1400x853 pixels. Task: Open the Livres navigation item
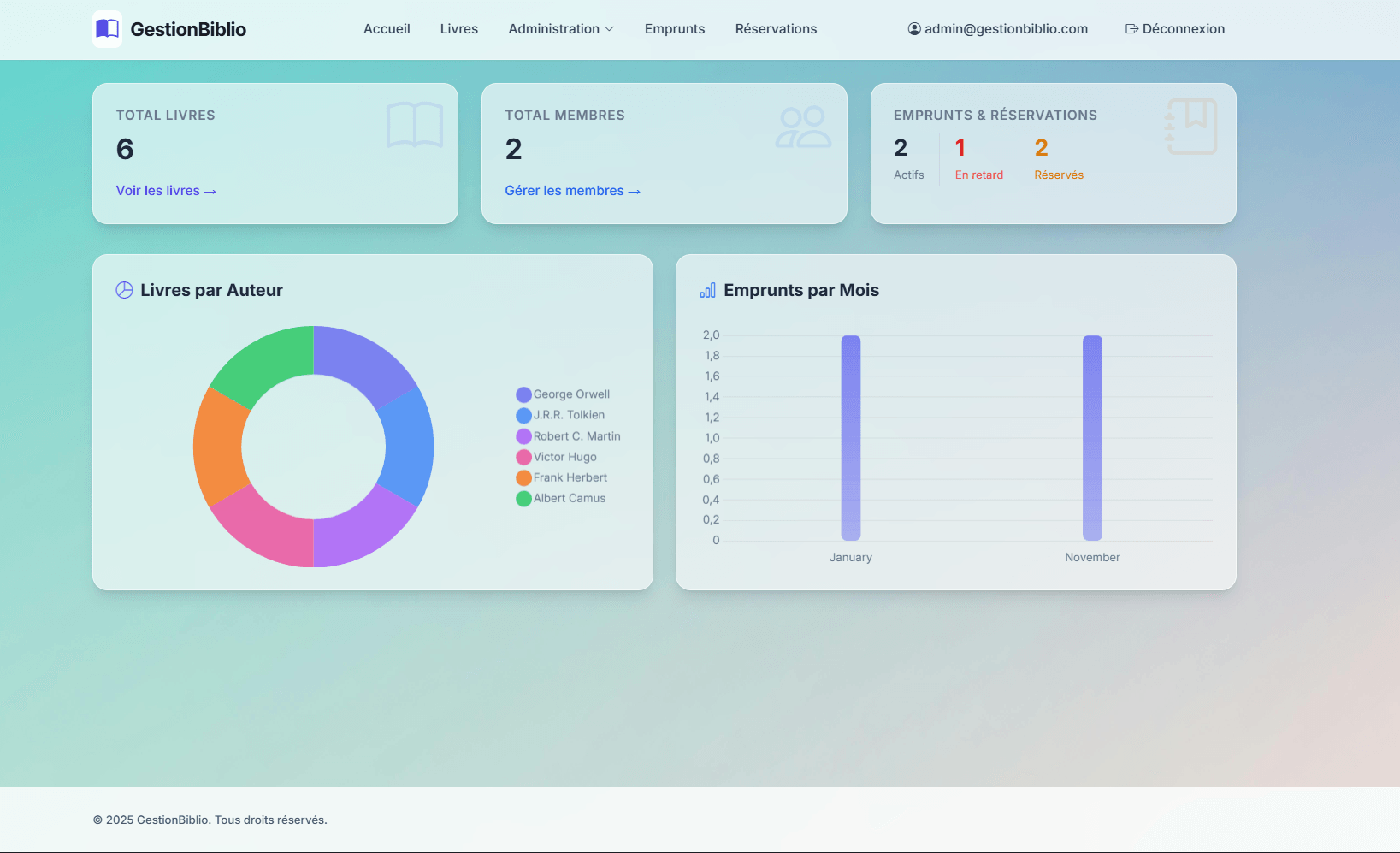click(x=459, y=29)
